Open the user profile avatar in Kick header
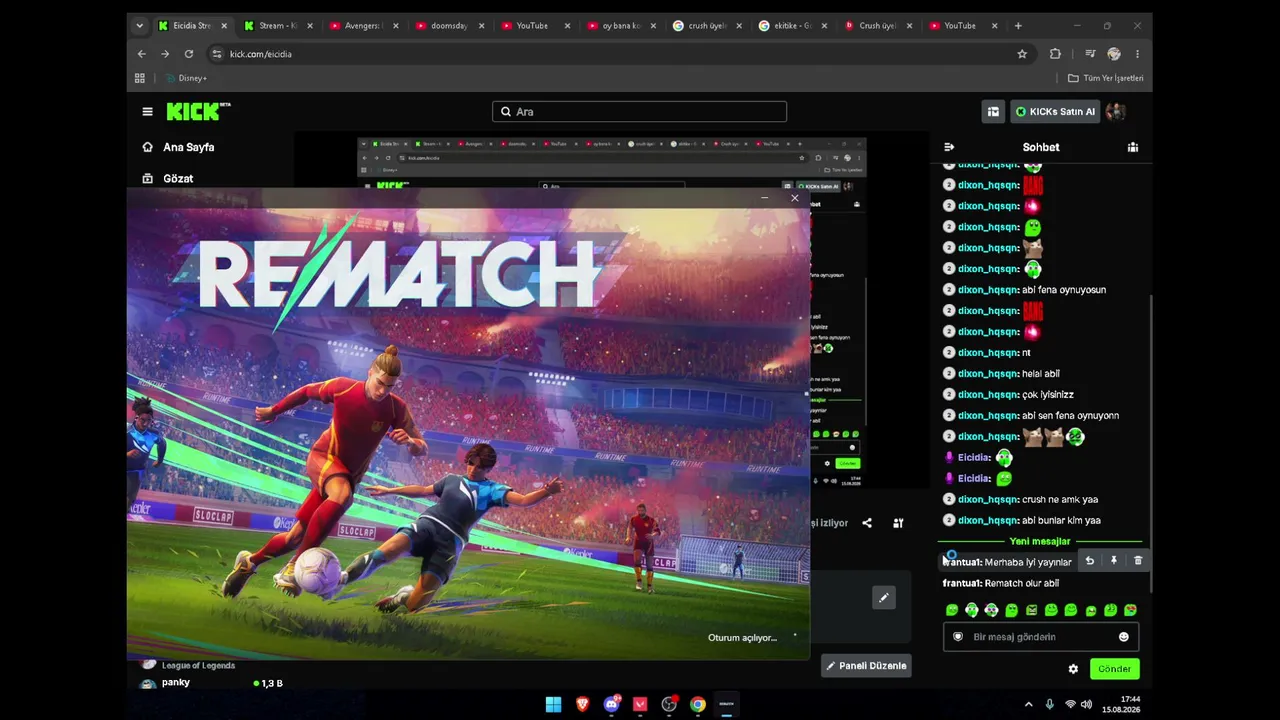 (1116, 112)
